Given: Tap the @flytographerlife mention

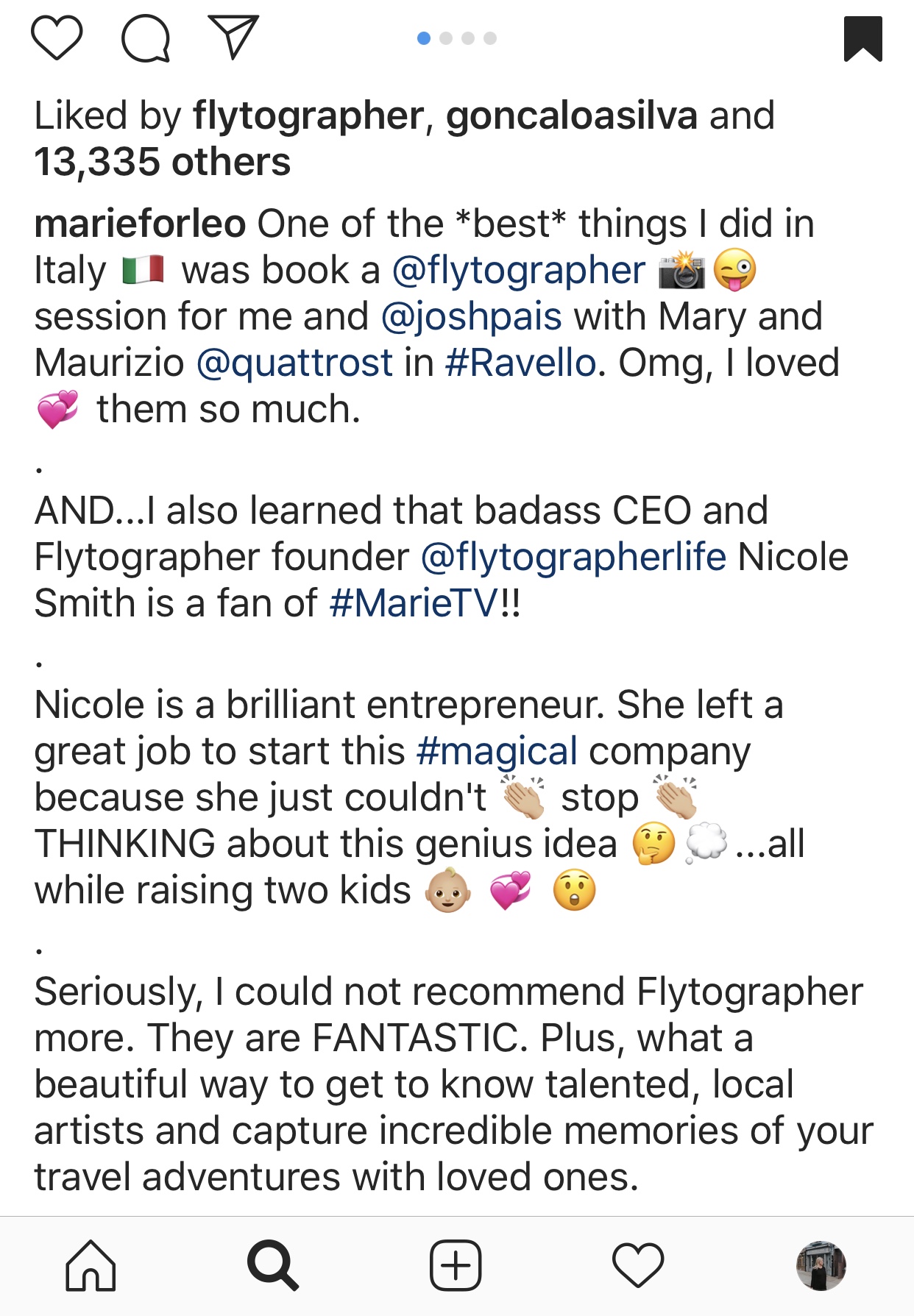Looking at the screenshot, I should coord(573,557).
